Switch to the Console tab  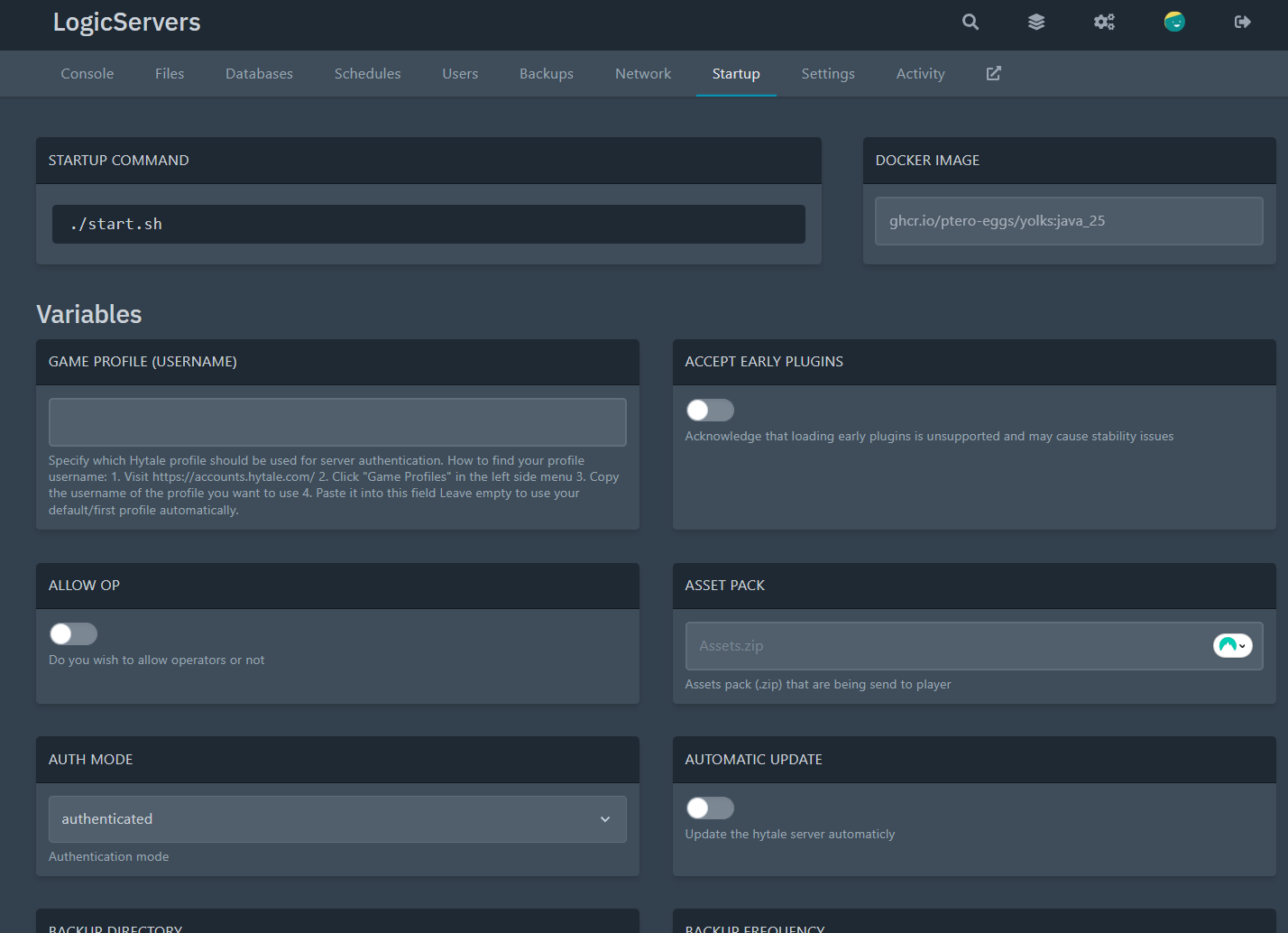(x=87, y=73)
